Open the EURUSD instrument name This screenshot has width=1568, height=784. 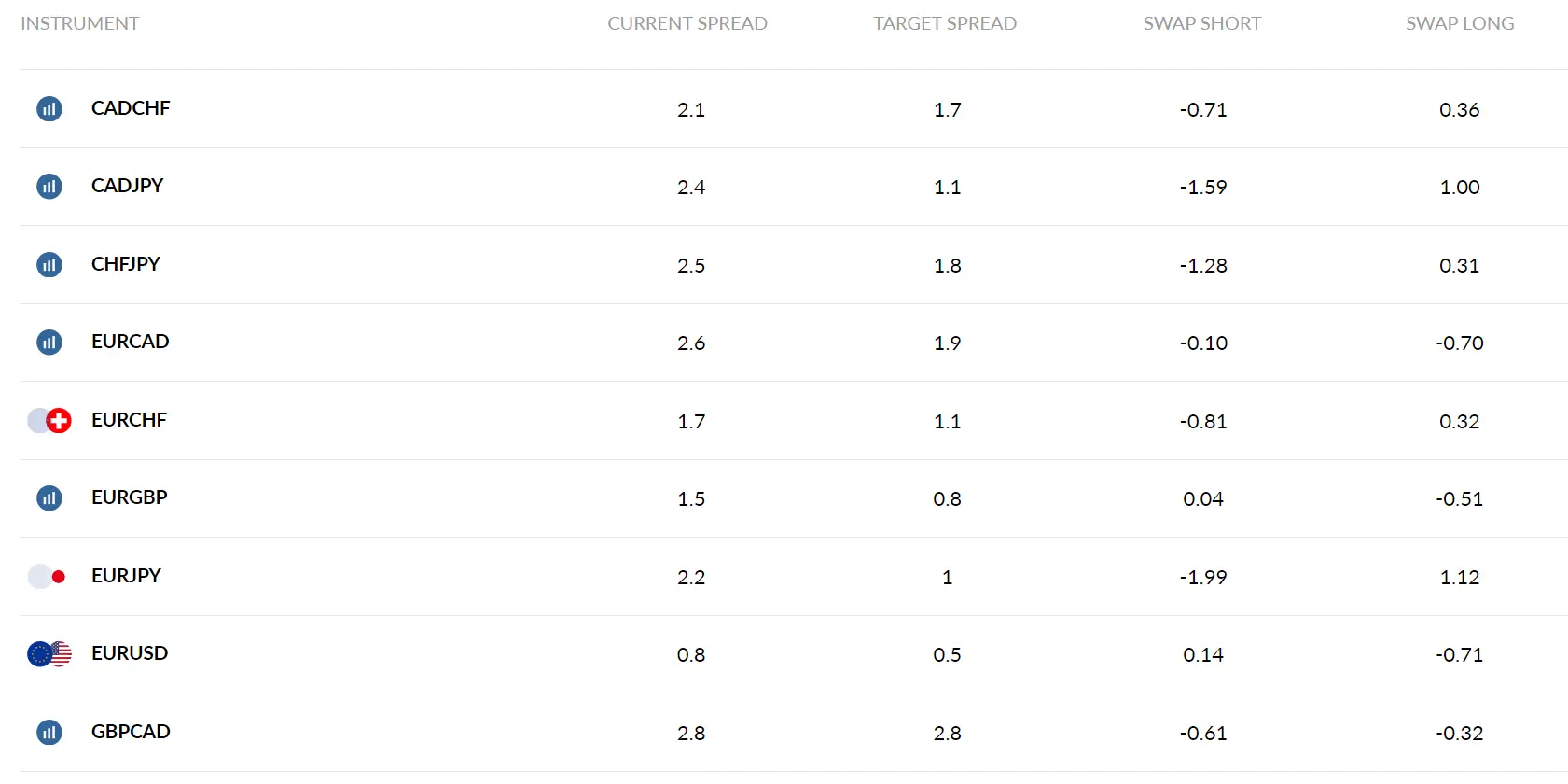(130, 653)
